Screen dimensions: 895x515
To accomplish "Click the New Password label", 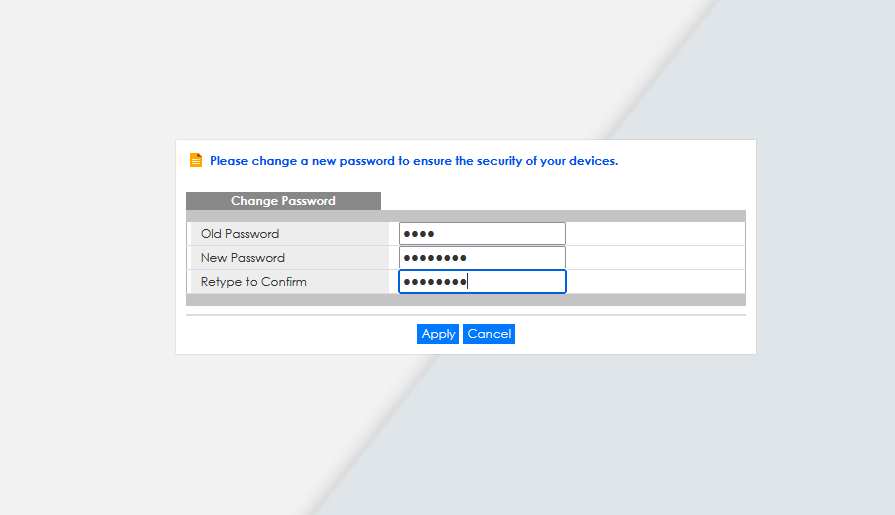I will [x=243, y=258].
